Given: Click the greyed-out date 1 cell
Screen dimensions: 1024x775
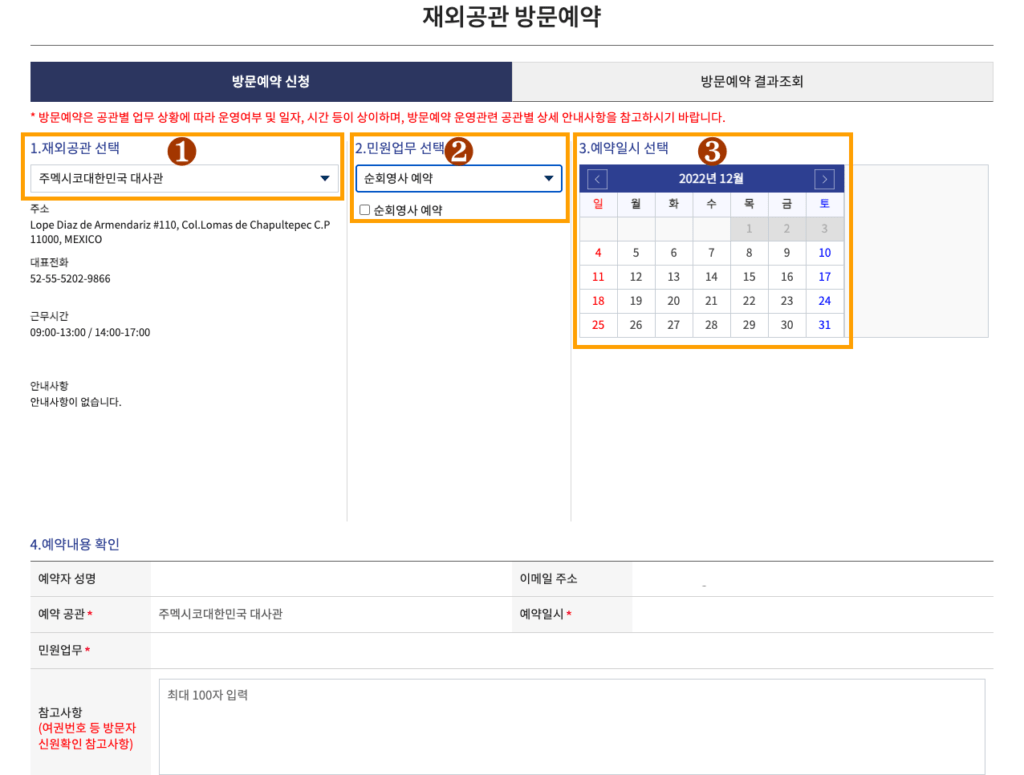Looking at the screenshot, I should (x=749, y=229).
